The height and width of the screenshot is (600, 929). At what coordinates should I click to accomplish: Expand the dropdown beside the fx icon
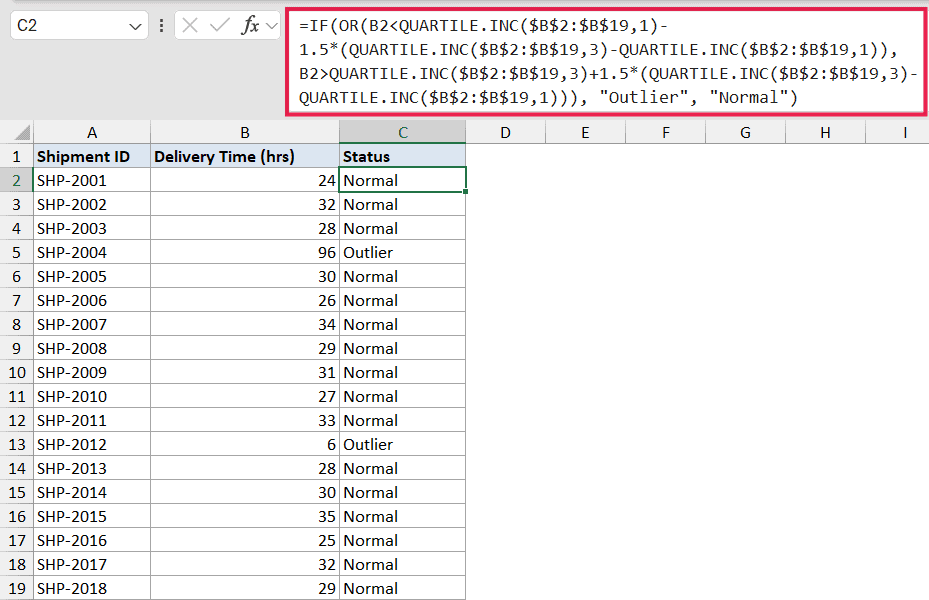click(x=272, y=26)
